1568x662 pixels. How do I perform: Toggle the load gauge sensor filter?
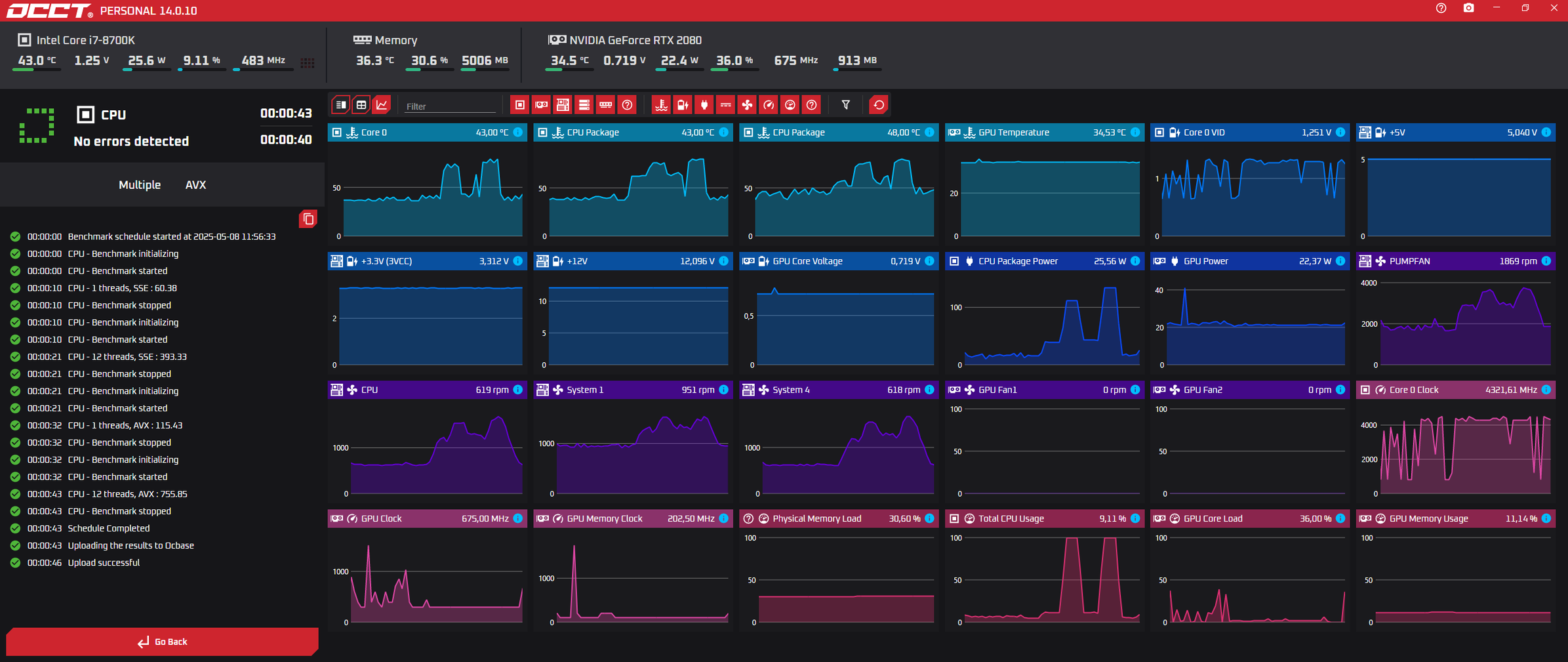(x=790, y=105)
